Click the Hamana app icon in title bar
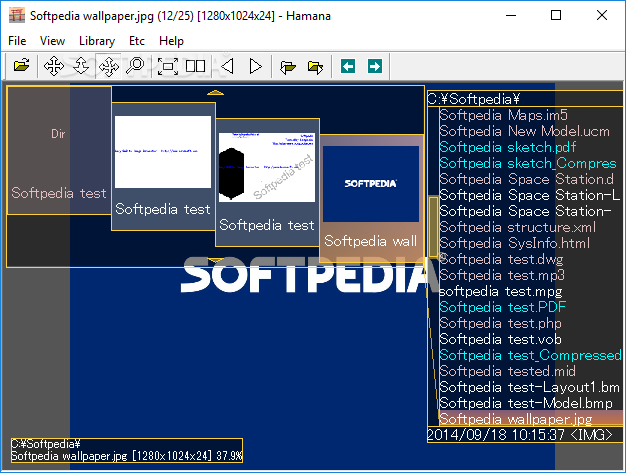Viewport: 626px width, 473px height. click(17, 16)
